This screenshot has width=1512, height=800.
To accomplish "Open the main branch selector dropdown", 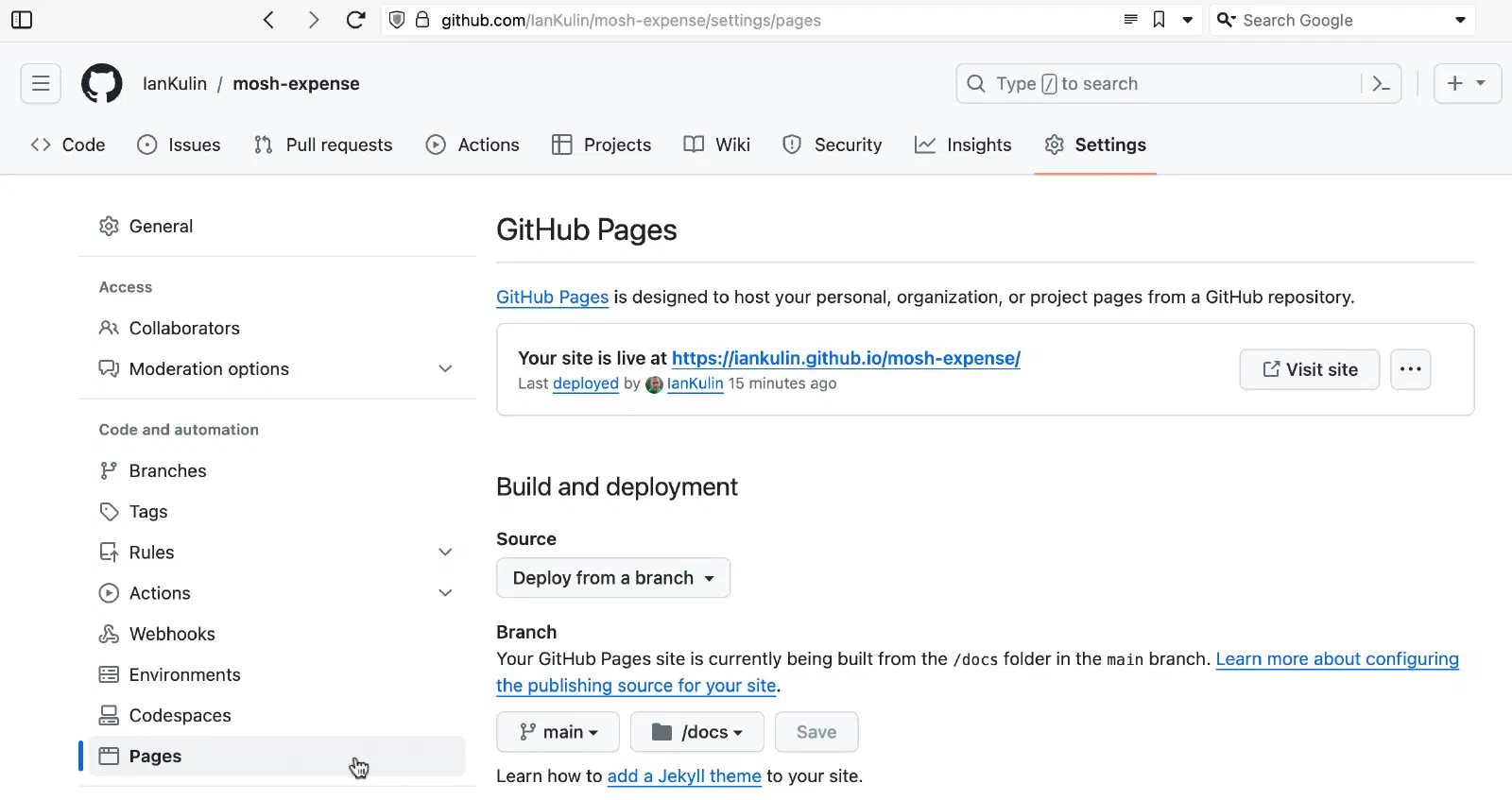I will pyautogui.click(x=558, y=732).
